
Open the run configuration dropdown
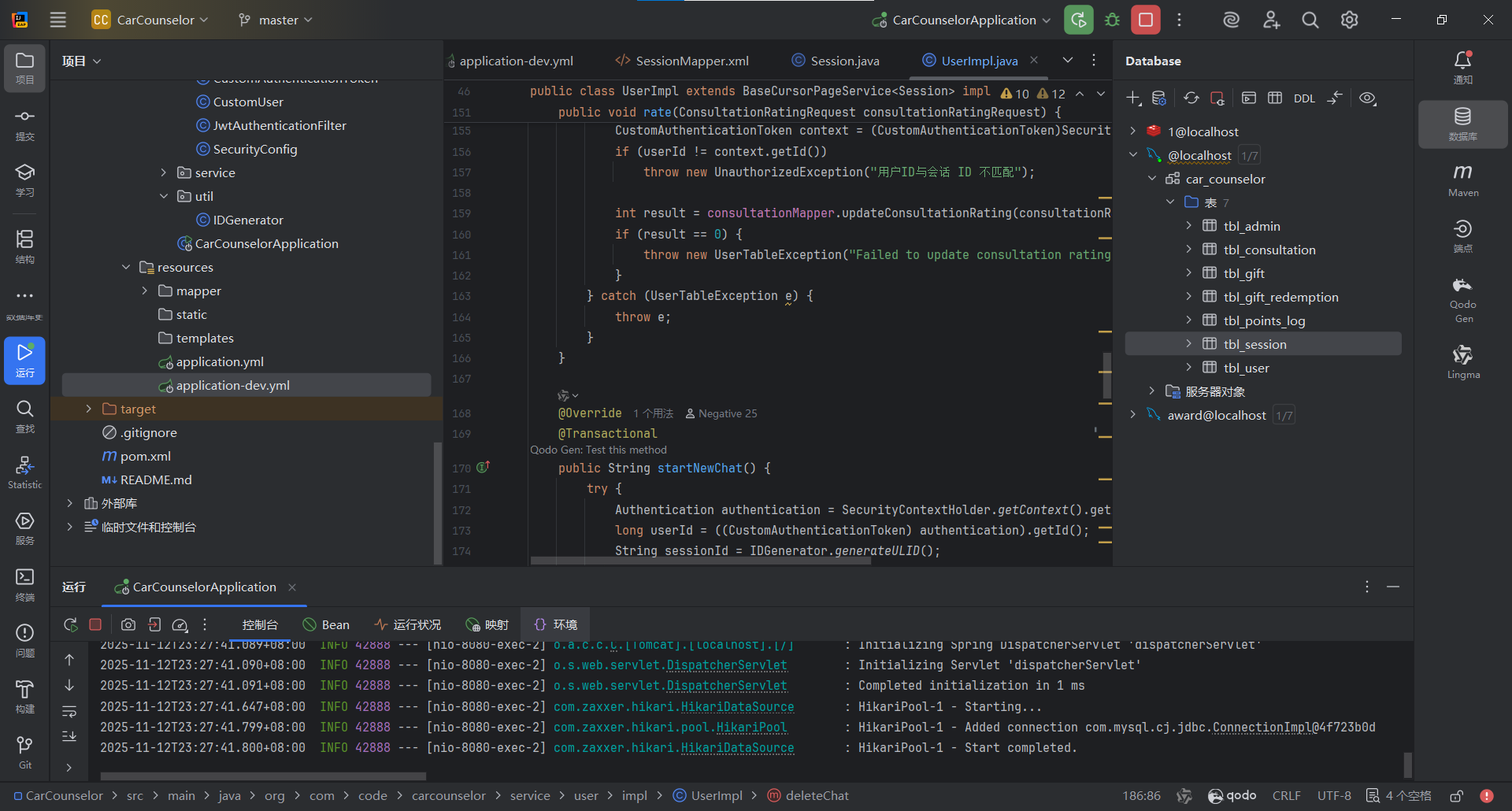click(x=961, y=20)
